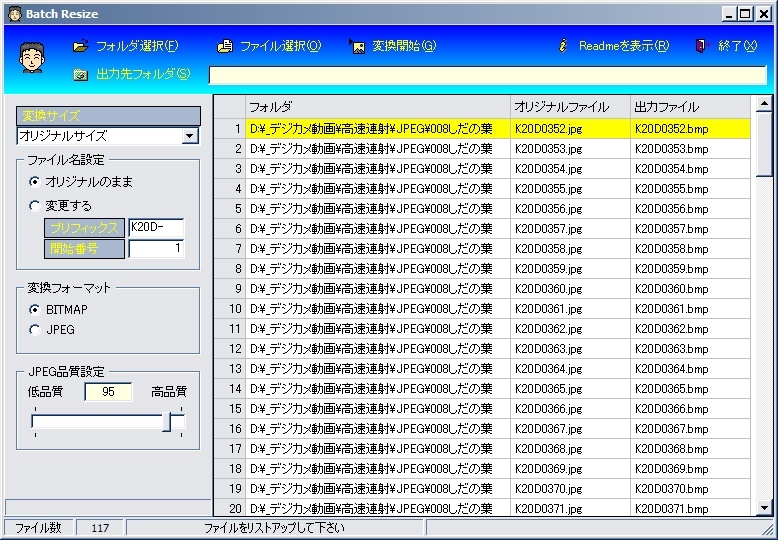Click 終了(X) to exit
Viewport: 778px width, 540px height.
pyautogui.click(x=738, y=46)
